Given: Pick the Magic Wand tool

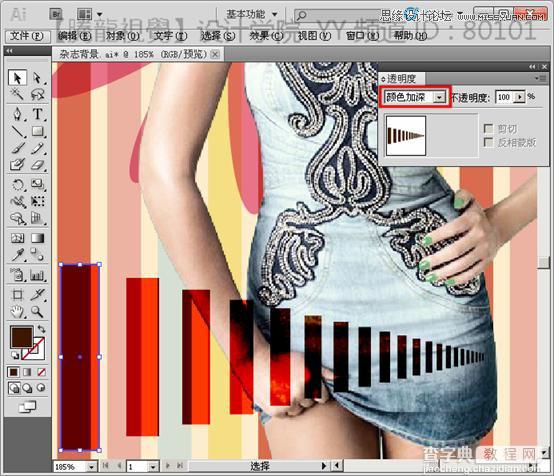Looking at the screenshot, I should pos(17,94).
